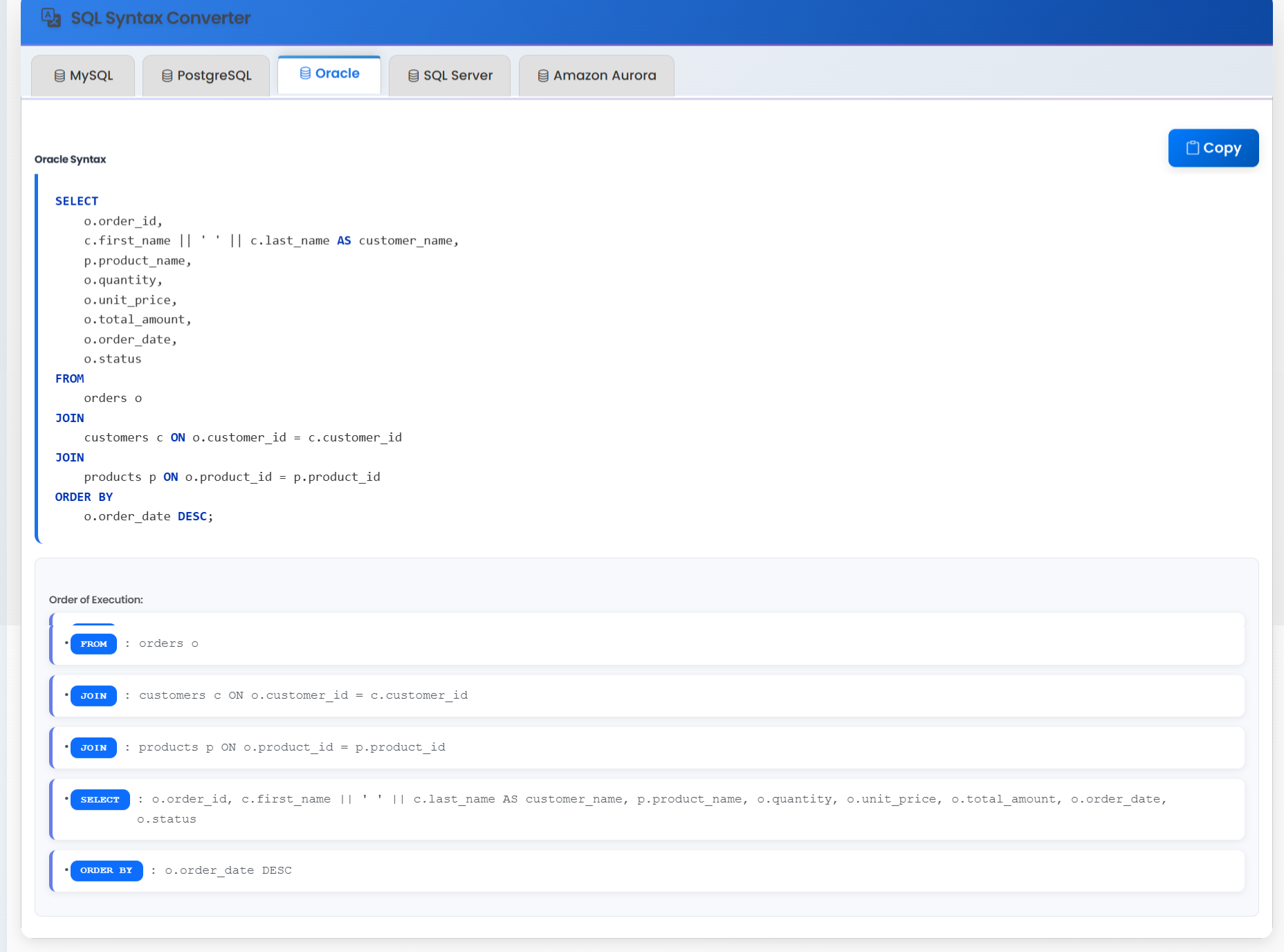Click the c.first_name concatenation line

pyautogui.click(x=271, y=240)
